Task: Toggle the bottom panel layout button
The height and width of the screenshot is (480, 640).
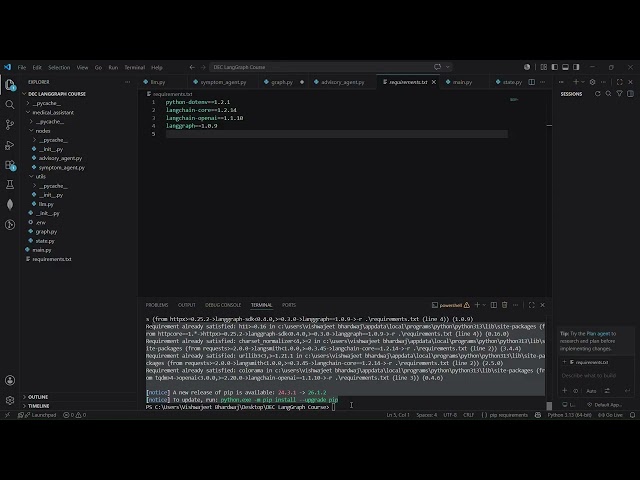Action: click(x=565, y=67)
